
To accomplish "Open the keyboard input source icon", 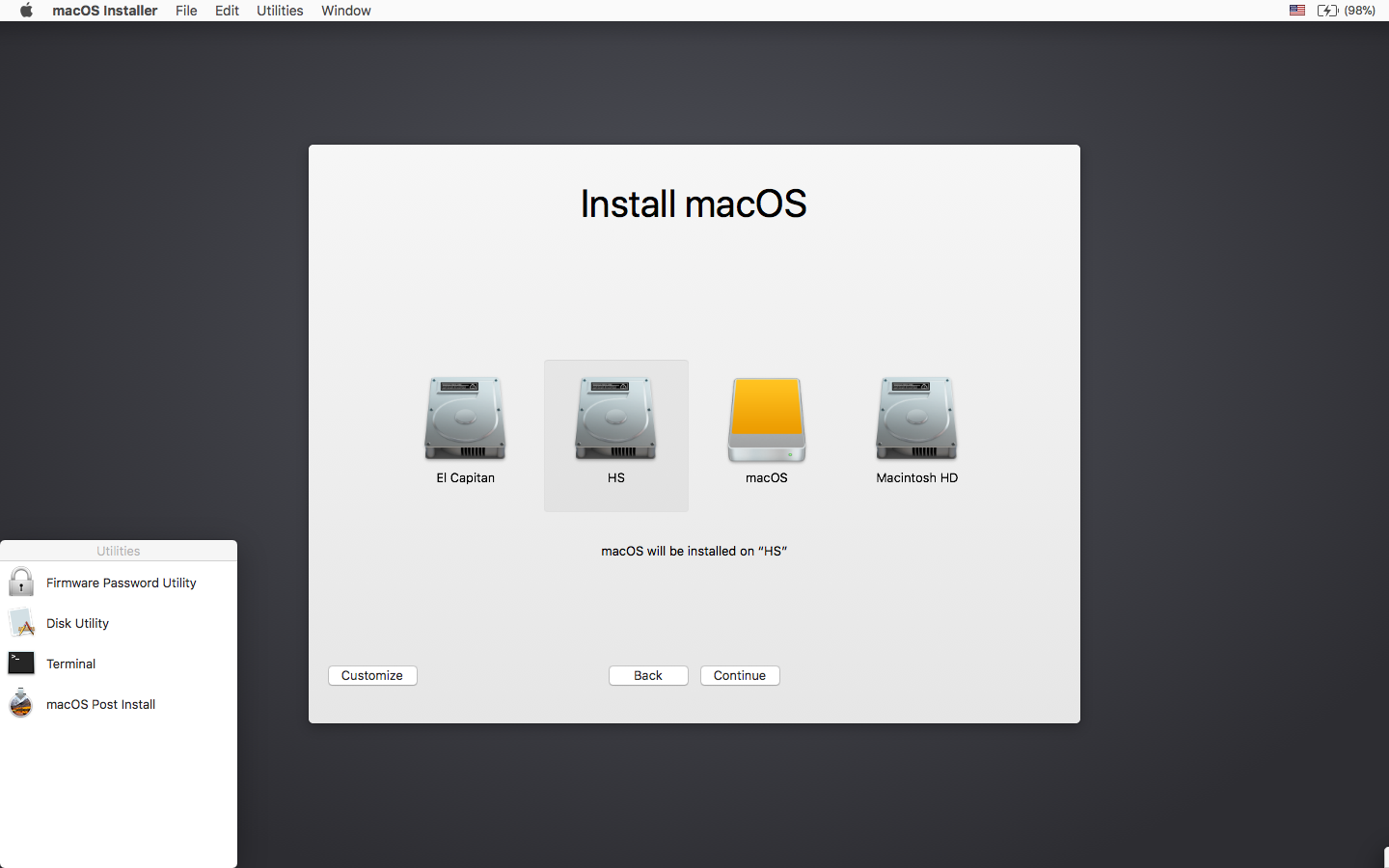I will [x=1296, y=11].
